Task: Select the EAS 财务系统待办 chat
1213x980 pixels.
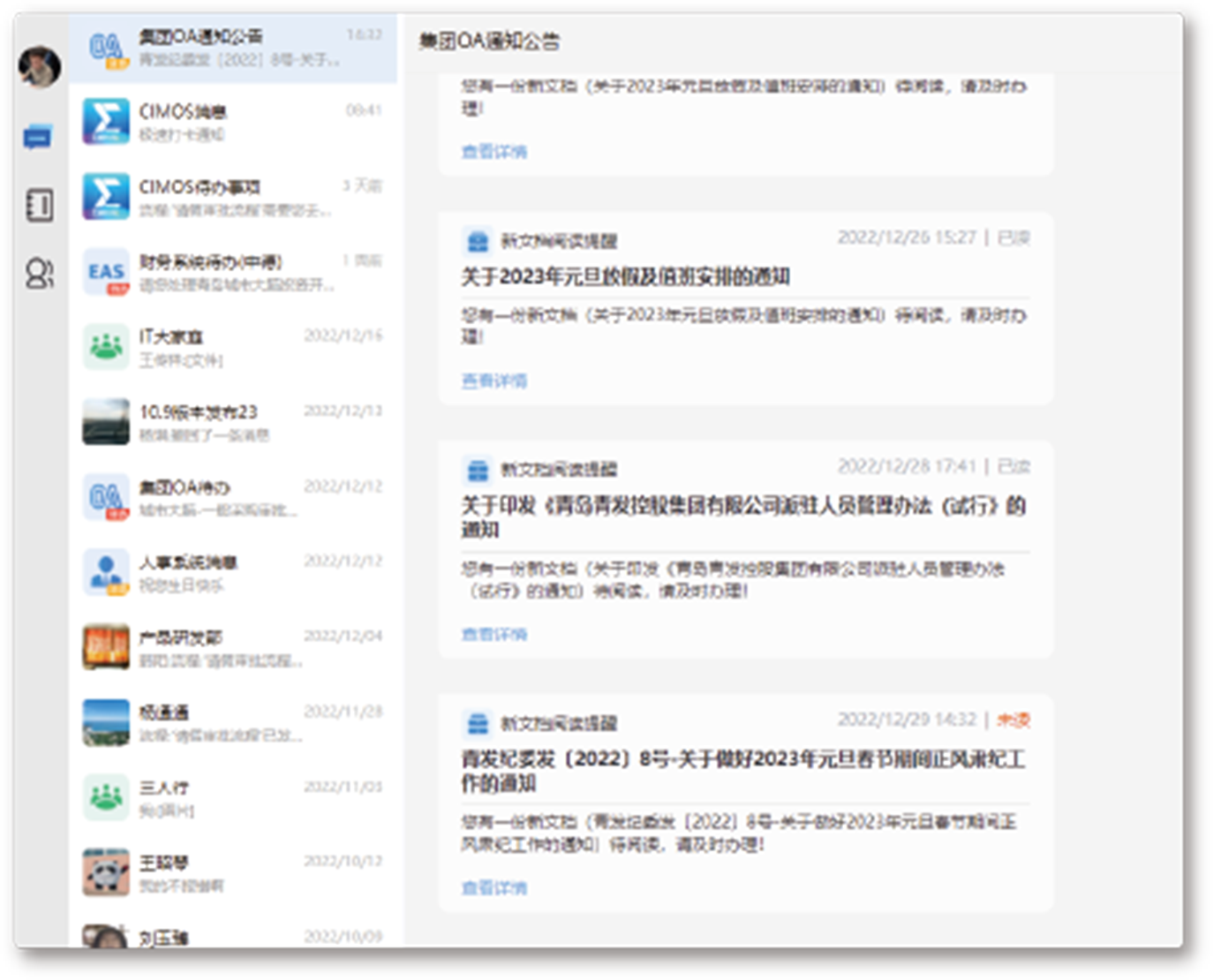Action: click(x=233, y=272)
